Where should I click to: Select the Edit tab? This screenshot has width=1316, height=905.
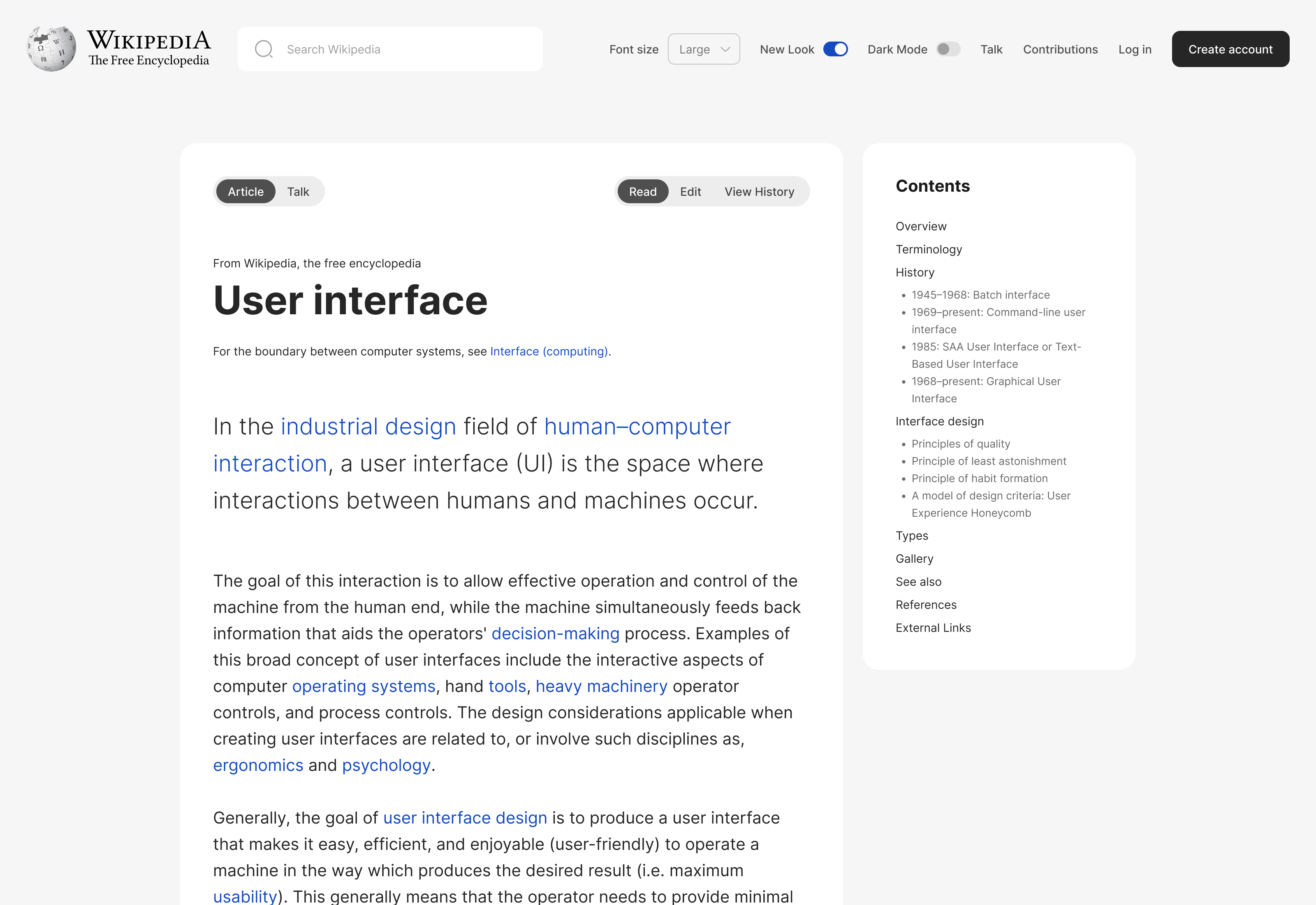[690, 192]
